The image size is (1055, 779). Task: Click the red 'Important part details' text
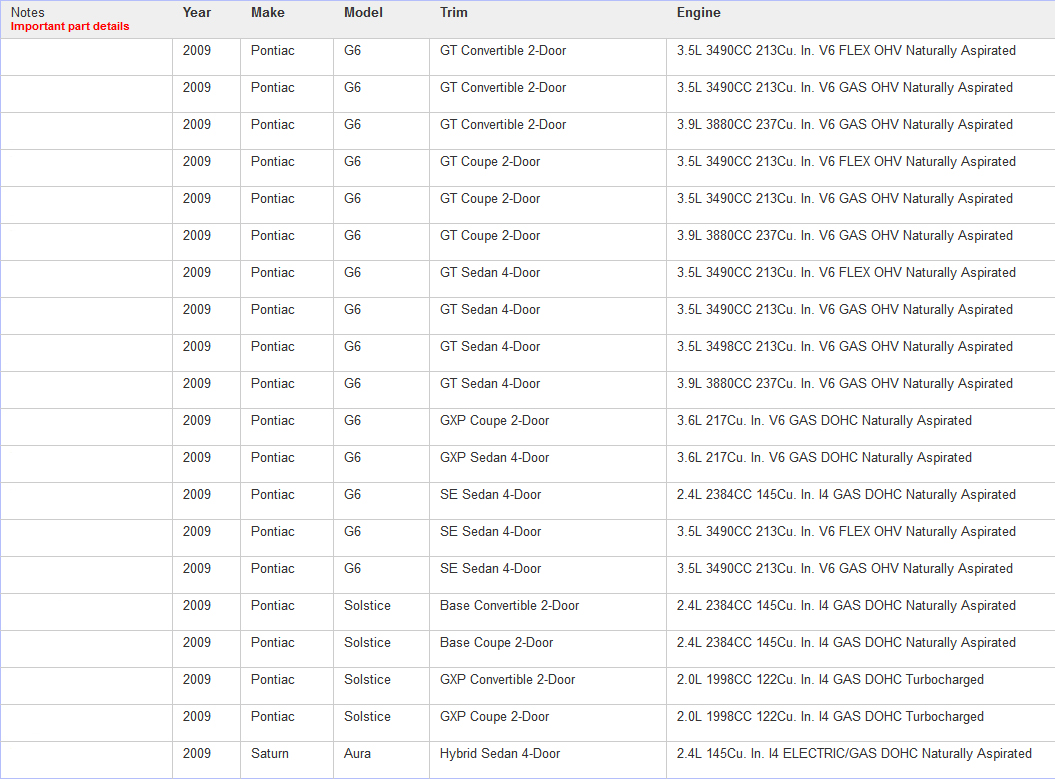70,26
